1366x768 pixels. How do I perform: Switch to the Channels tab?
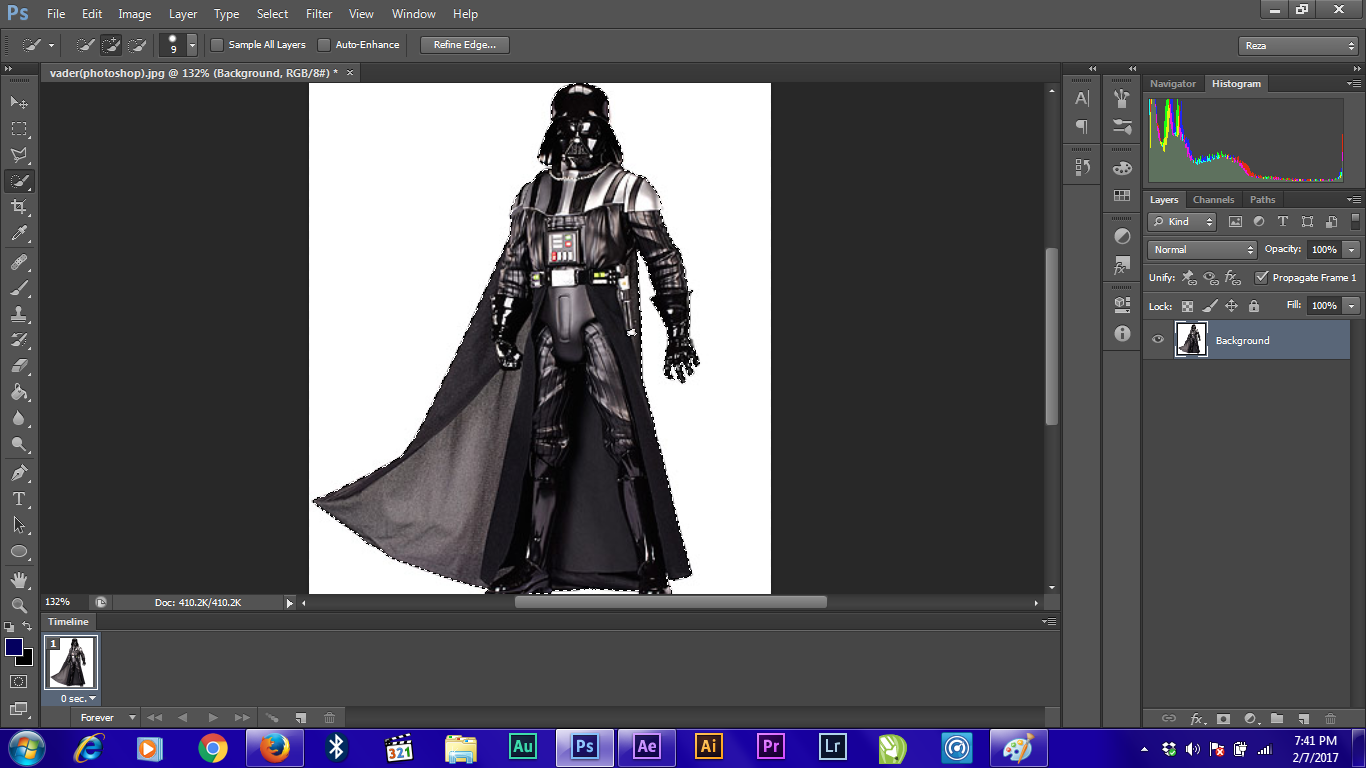[1214, 200]
